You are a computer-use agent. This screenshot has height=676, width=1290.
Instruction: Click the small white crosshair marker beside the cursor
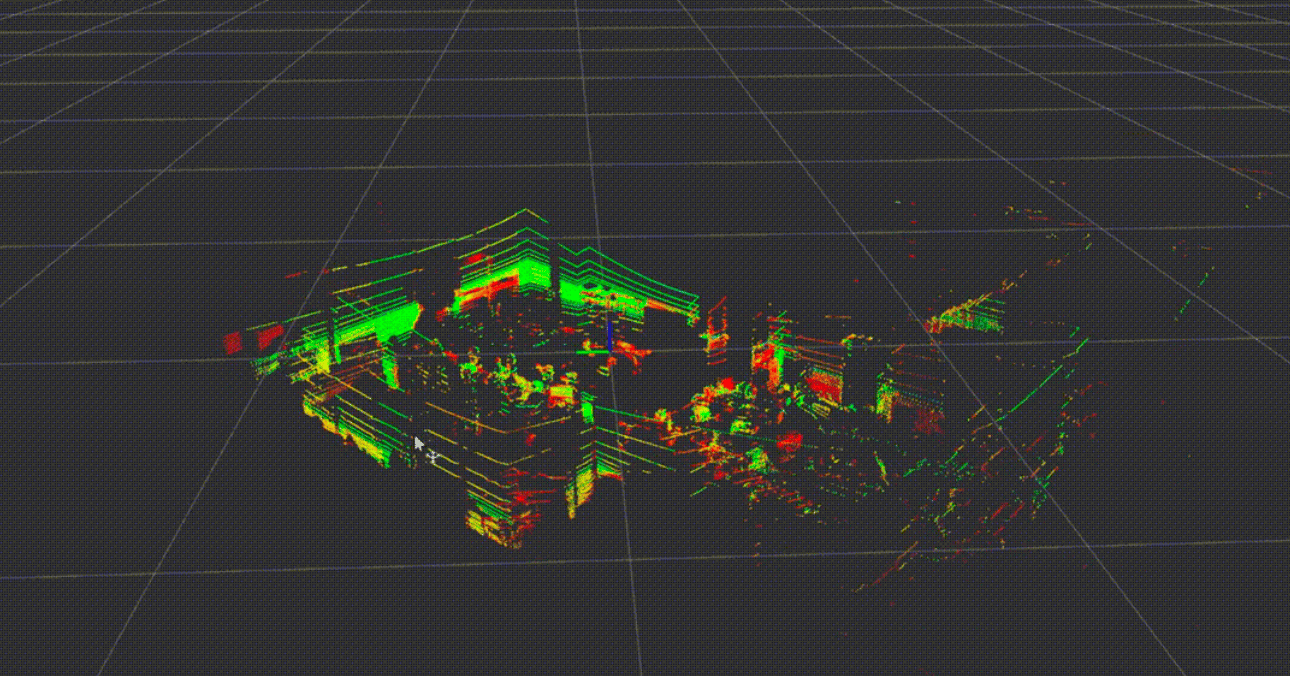433,457
